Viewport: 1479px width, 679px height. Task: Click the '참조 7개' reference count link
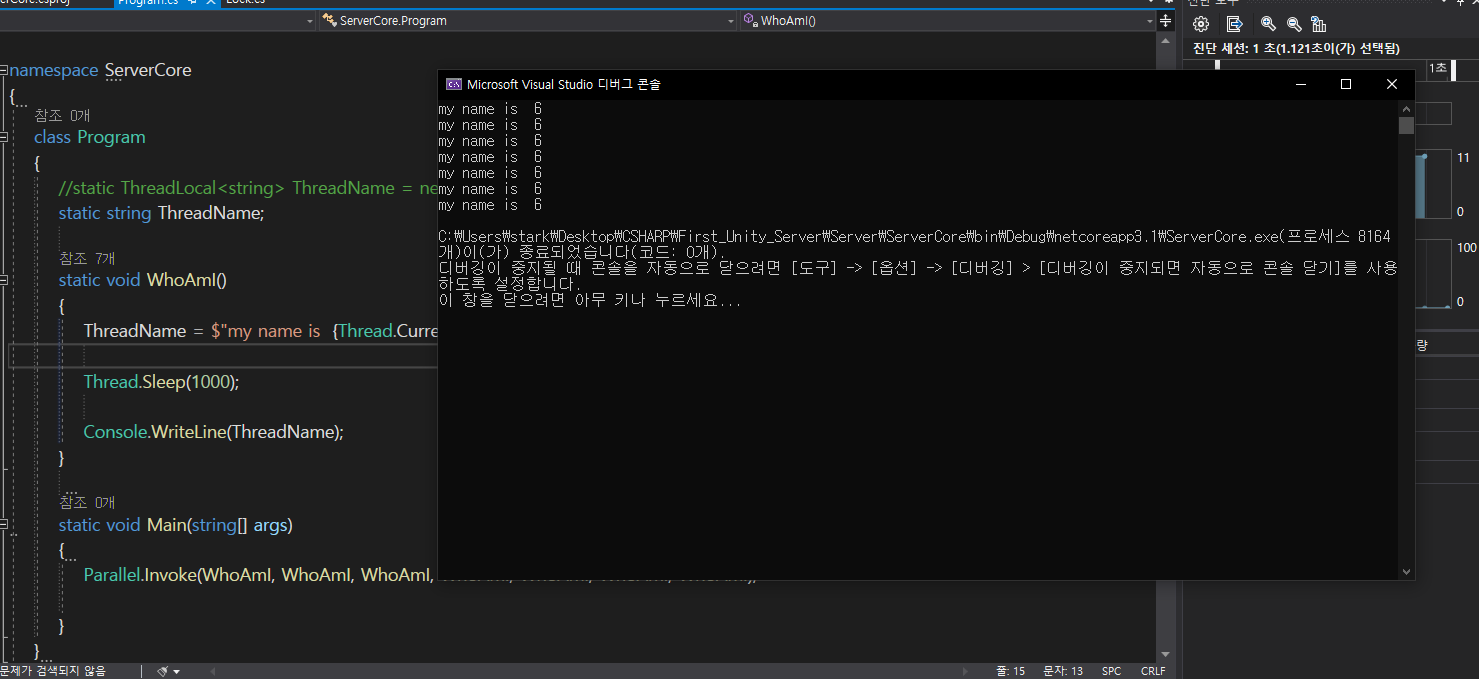coord(87,258)
